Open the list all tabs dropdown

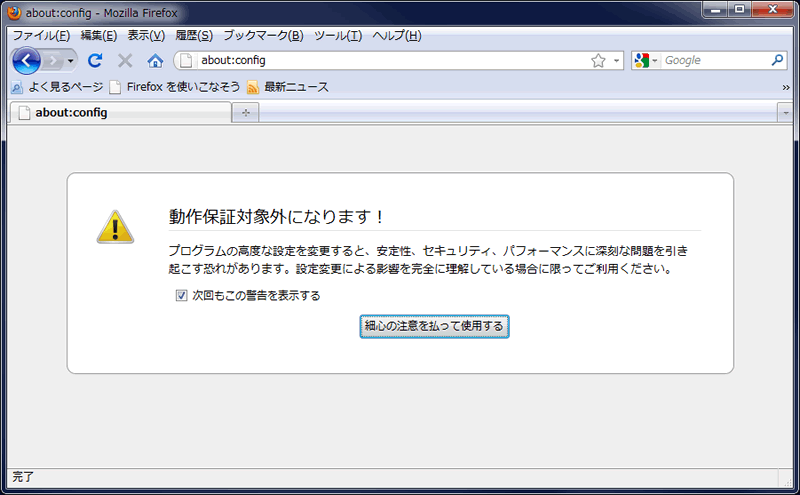point(785,113)
